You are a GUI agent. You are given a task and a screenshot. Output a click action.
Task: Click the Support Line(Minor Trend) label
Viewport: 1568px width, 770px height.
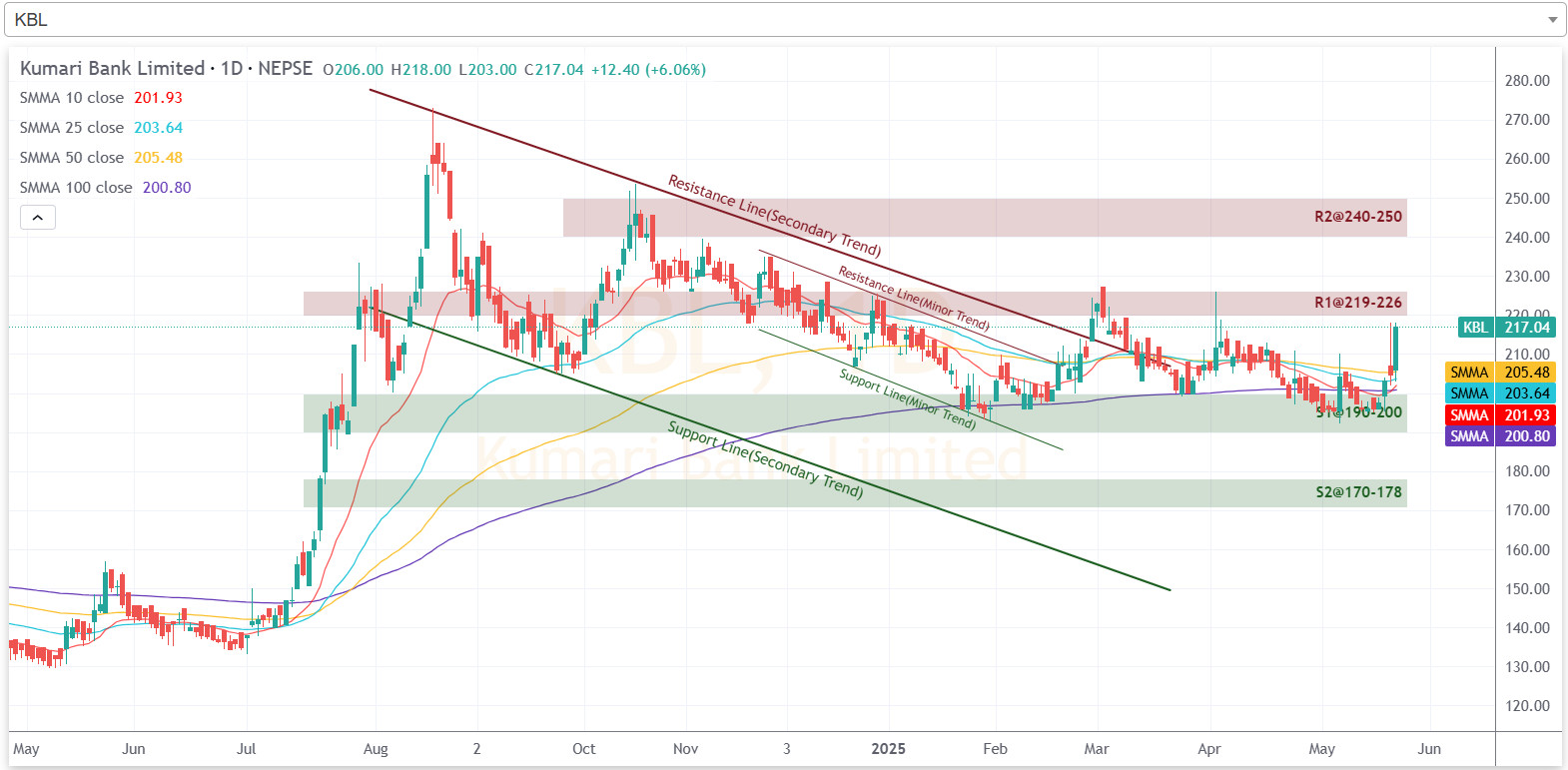click(x=907, y=398)
